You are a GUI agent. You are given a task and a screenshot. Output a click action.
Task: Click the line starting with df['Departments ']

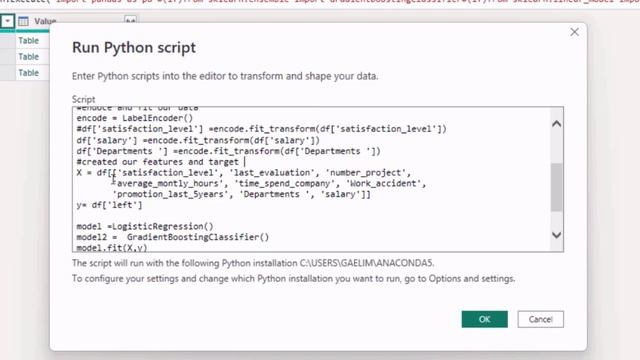pos(229,151)
